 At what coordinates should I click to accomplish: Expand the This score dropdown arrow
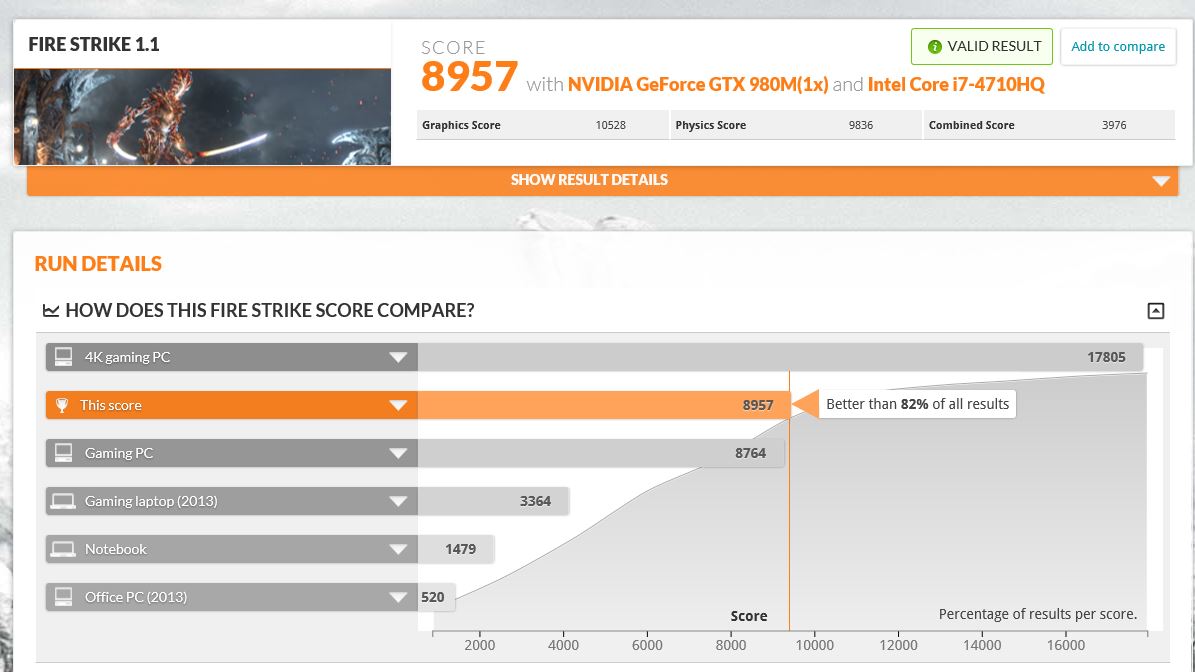point(398,405)
